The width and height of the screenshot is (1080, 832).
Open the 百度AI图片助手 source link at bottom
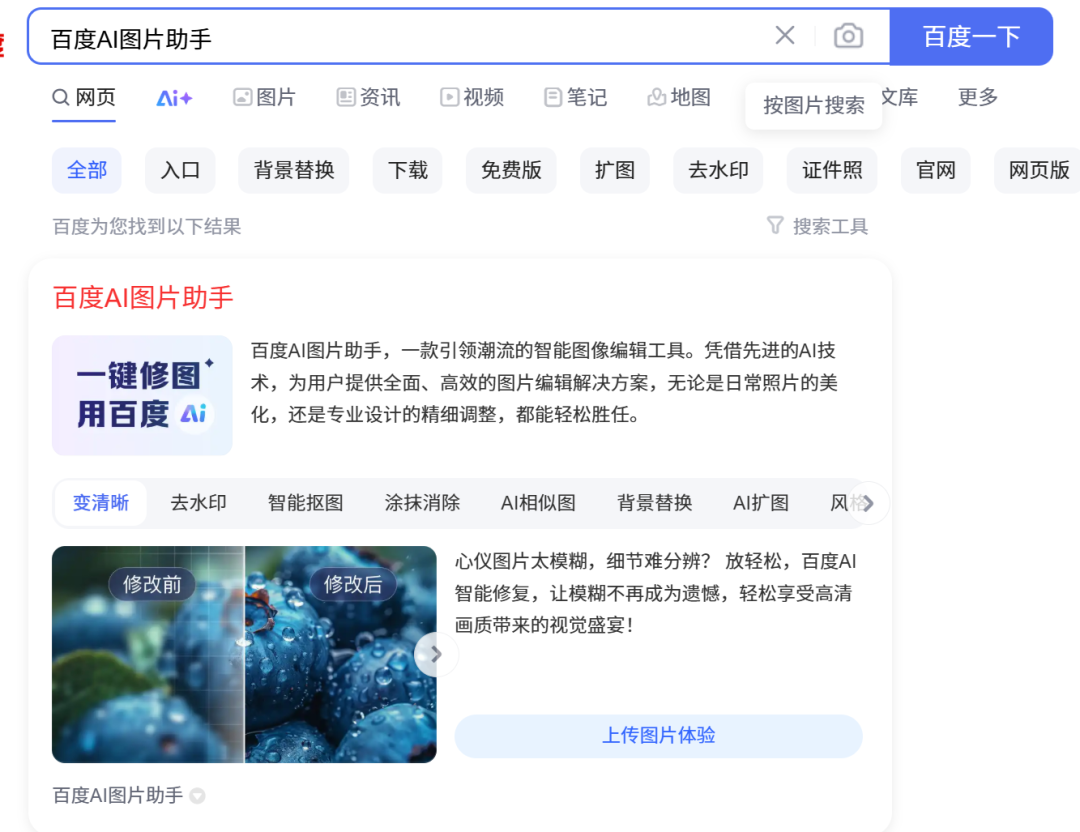pos(118,795)
